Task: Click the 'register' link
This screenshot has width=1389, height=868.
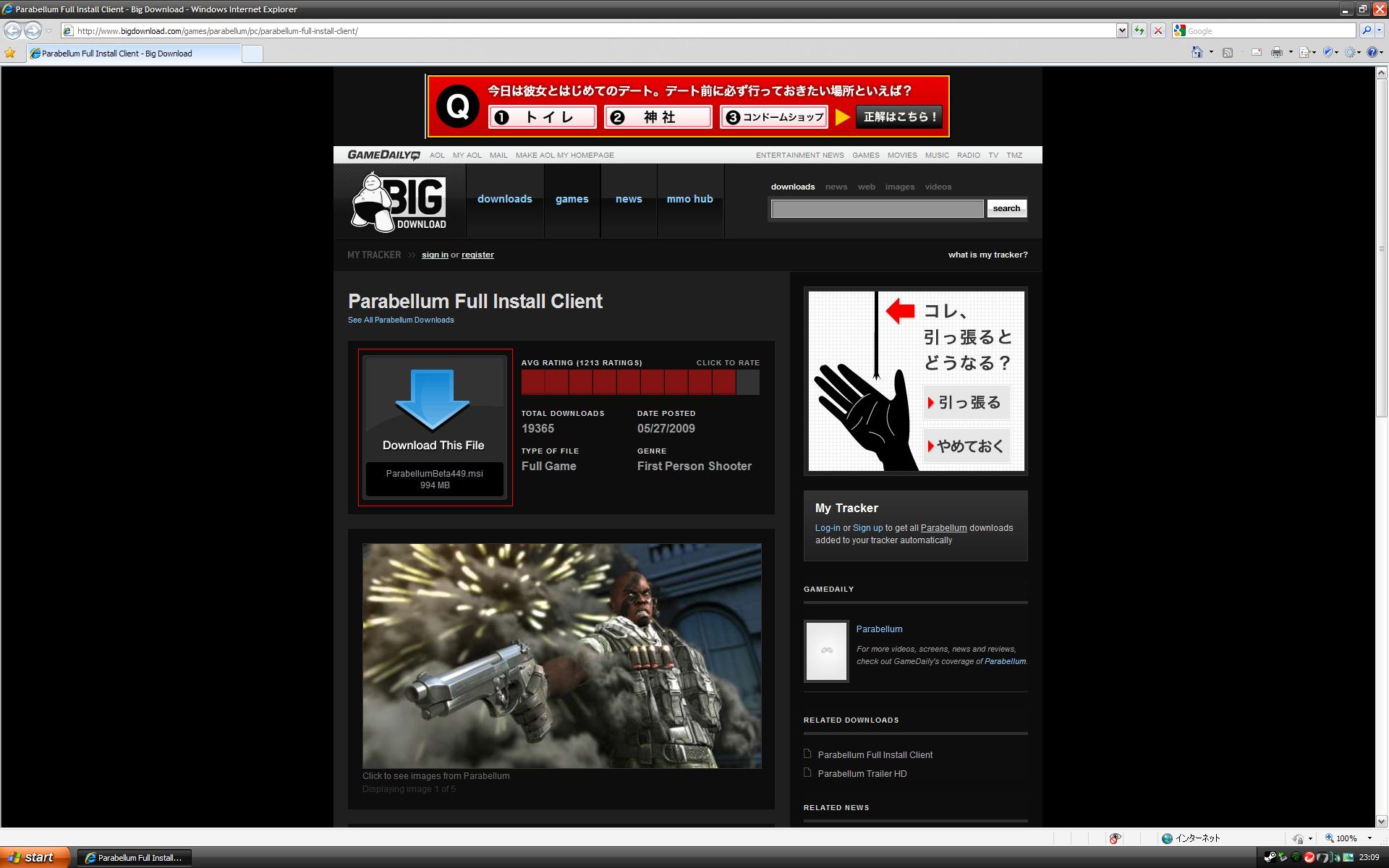Action: click(477, 255)
